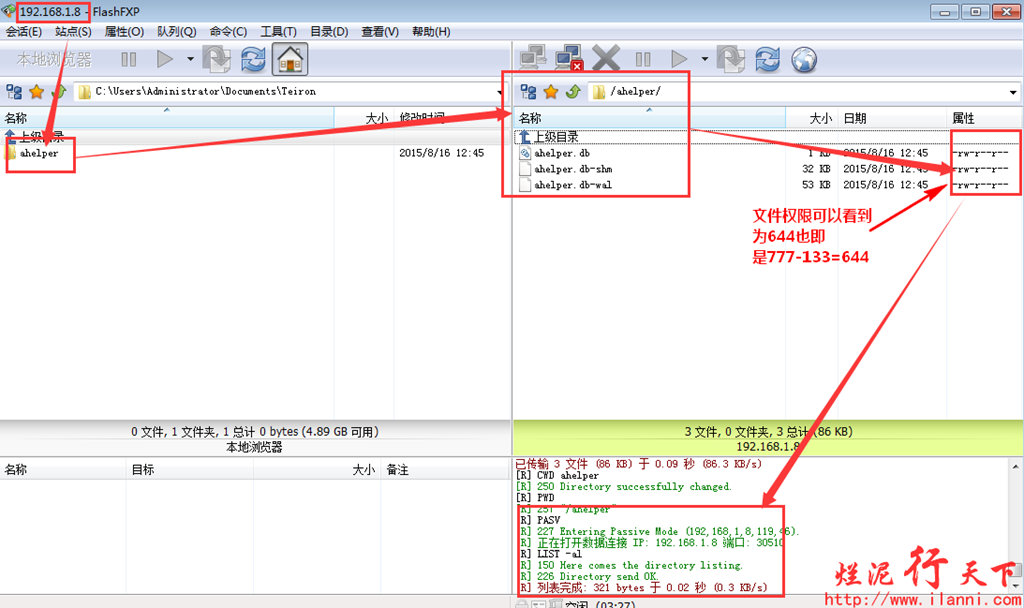Screen dimensions: 1024x608
Task: Click the remote Abort (X) icon
Action: coord(606,59)
